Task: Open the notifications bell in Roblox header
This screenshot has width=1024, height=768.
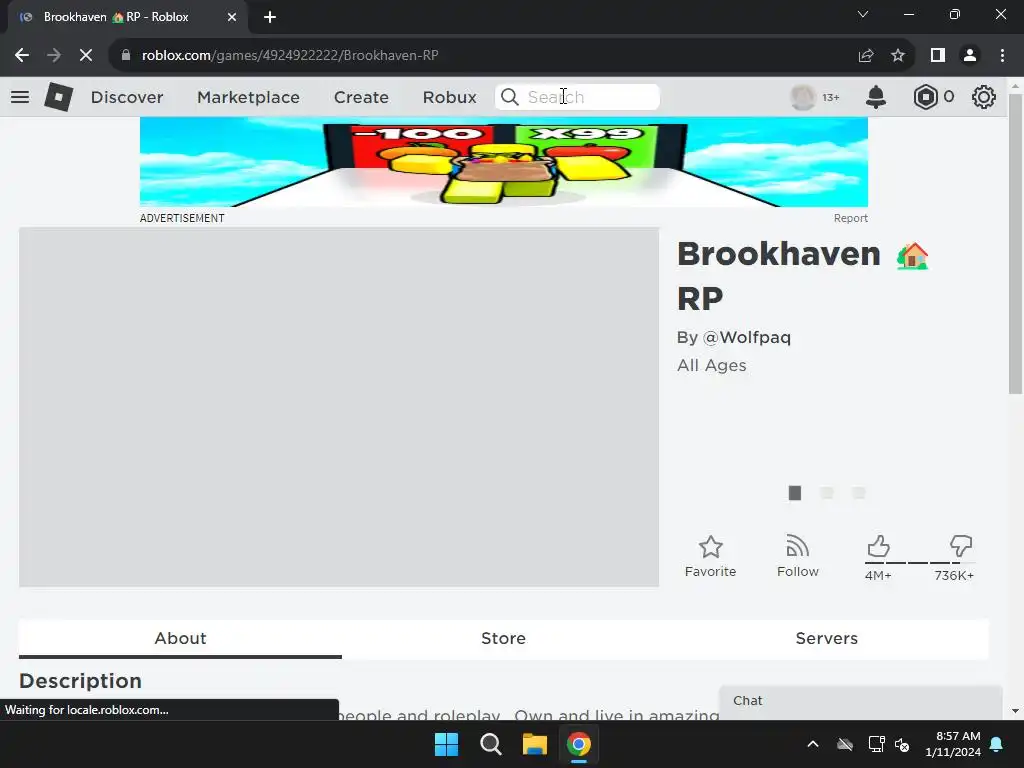Action: coord(876,97)
